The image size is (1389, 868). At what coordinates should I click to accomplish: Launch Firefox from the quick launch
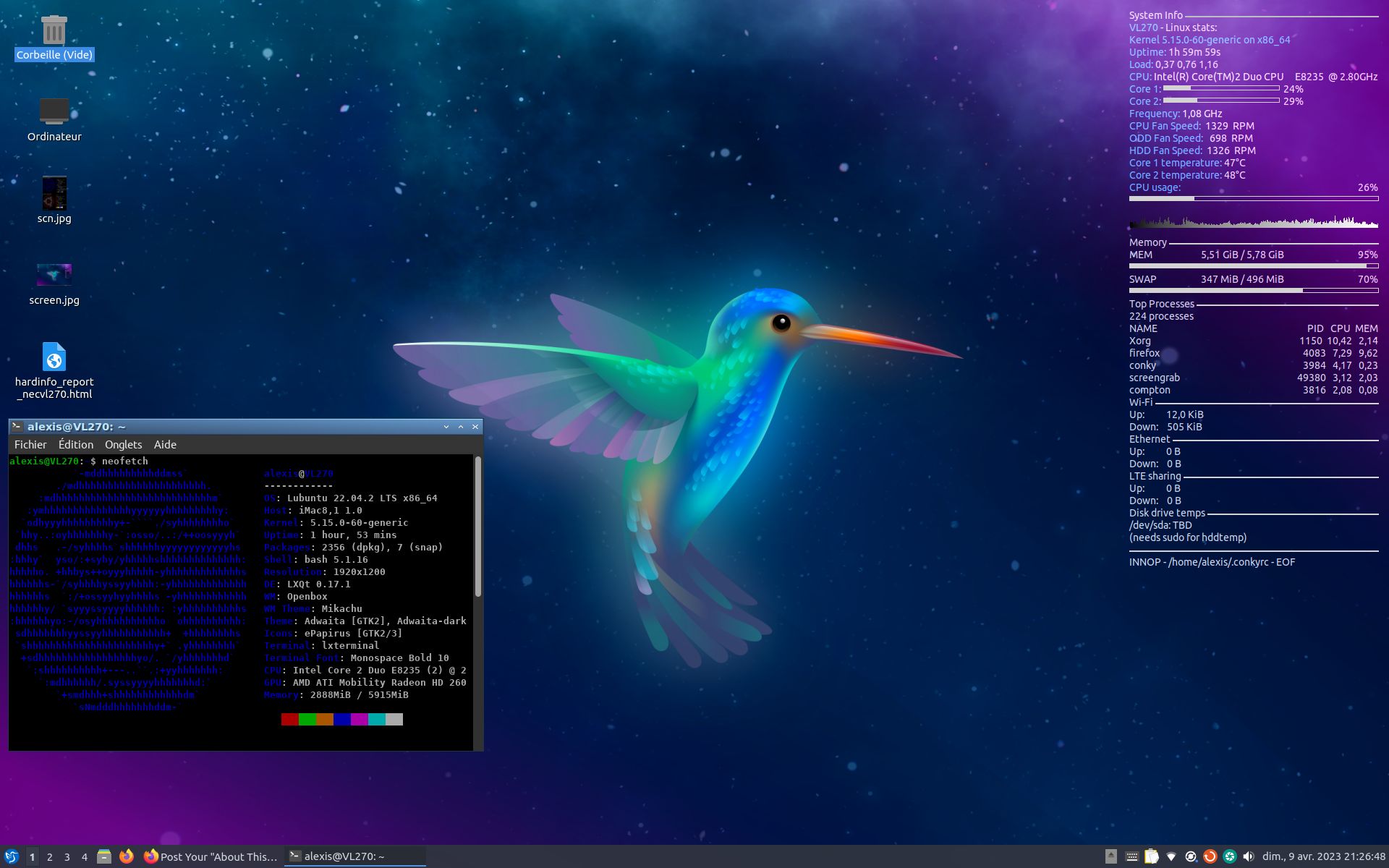tap(127, 856)
